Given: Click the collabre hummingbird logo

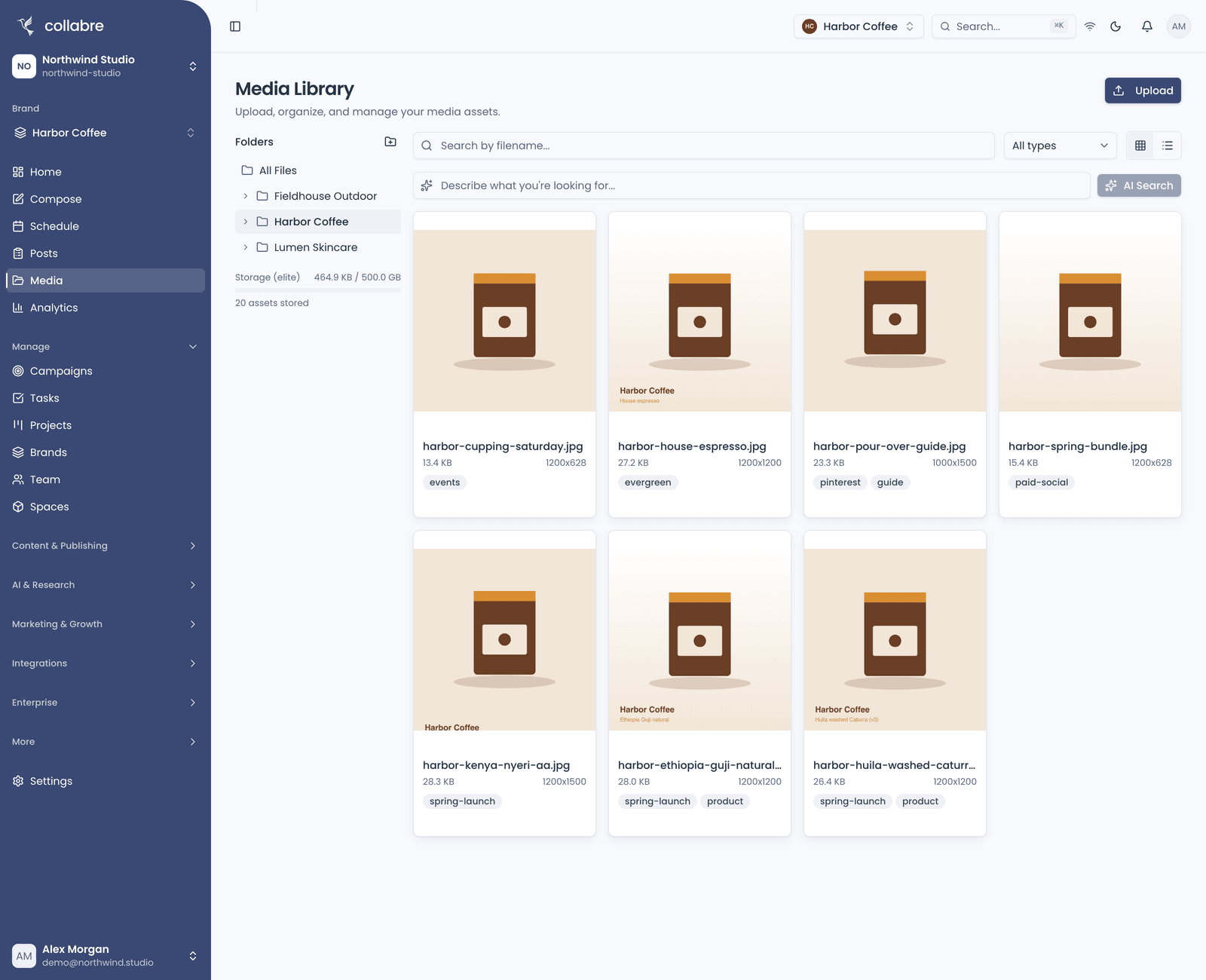Looking at the screenshot, I should click(26, 26).
